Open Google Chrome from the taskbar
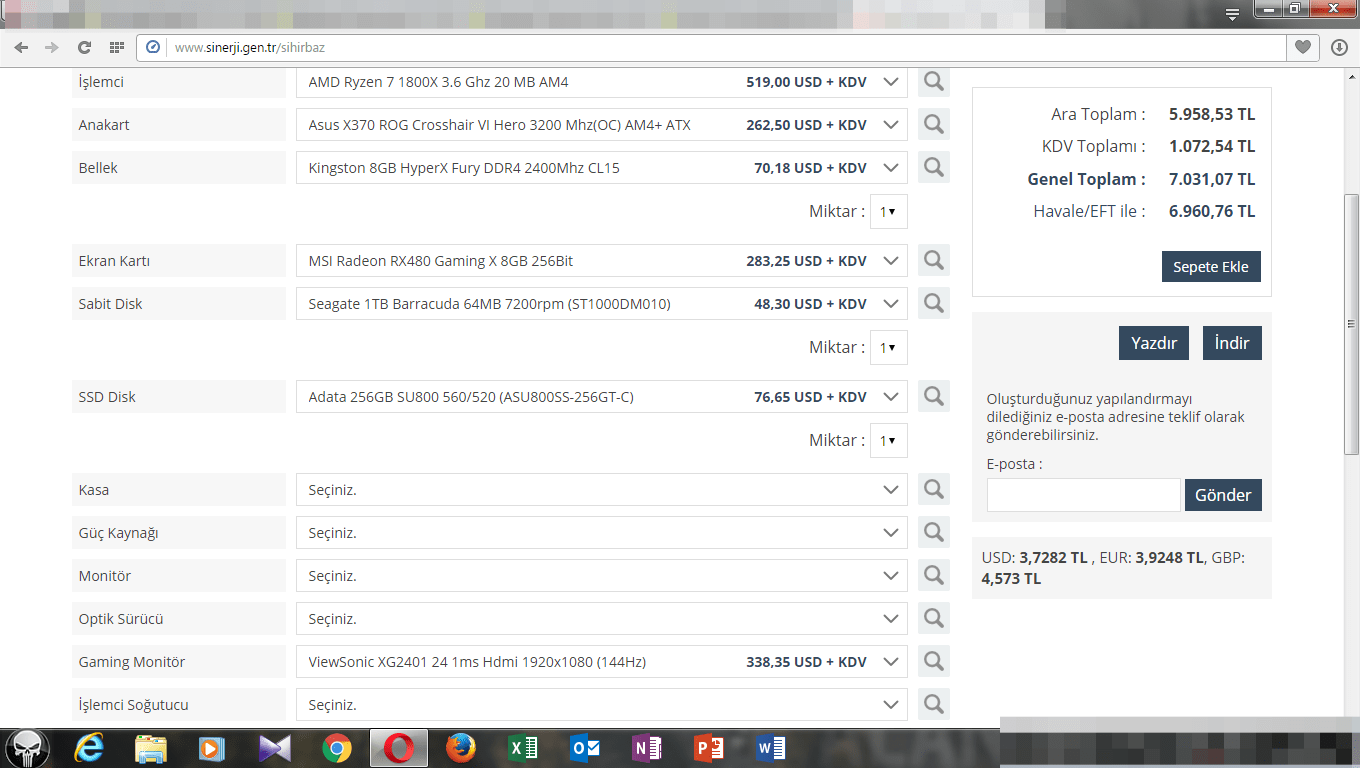The image size is (1360, 768). [x=337, y=748]
